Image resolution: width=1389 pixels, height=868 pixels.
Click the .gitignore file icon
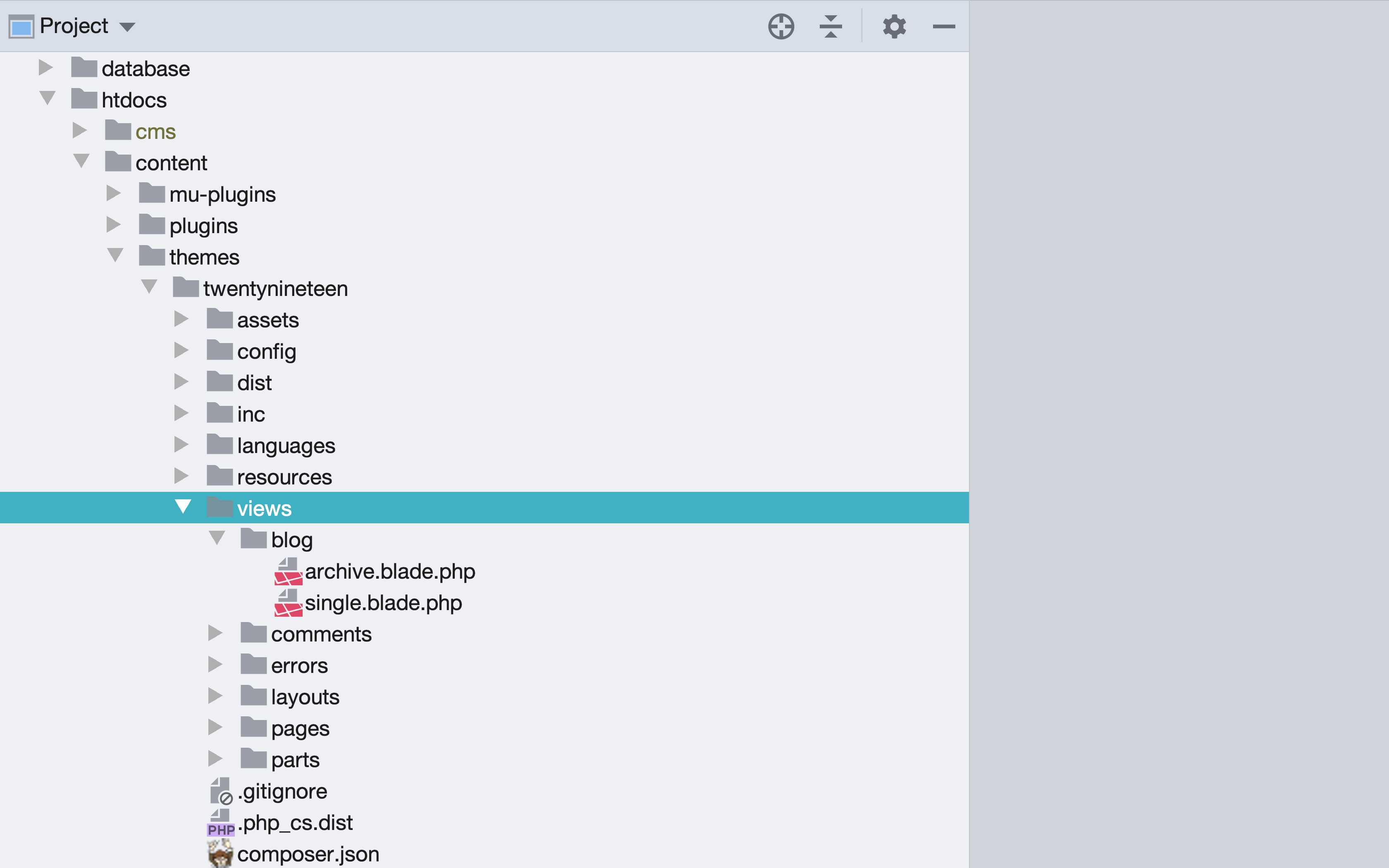pyautogui.click(x=220, y=791)
